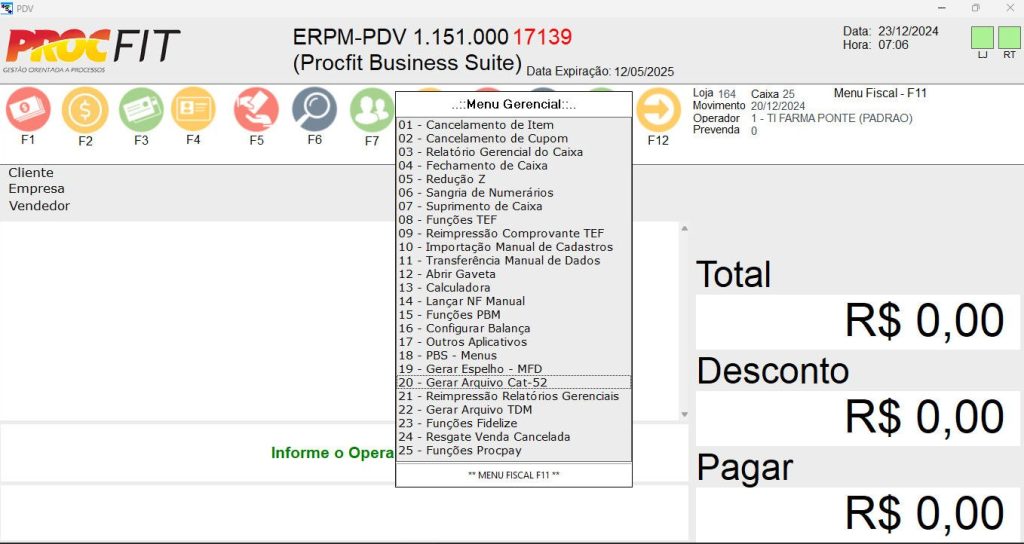The image size is (1024, 544).
Task: Select 01 - Cancelamento de Item
Action: pos(514,125)
